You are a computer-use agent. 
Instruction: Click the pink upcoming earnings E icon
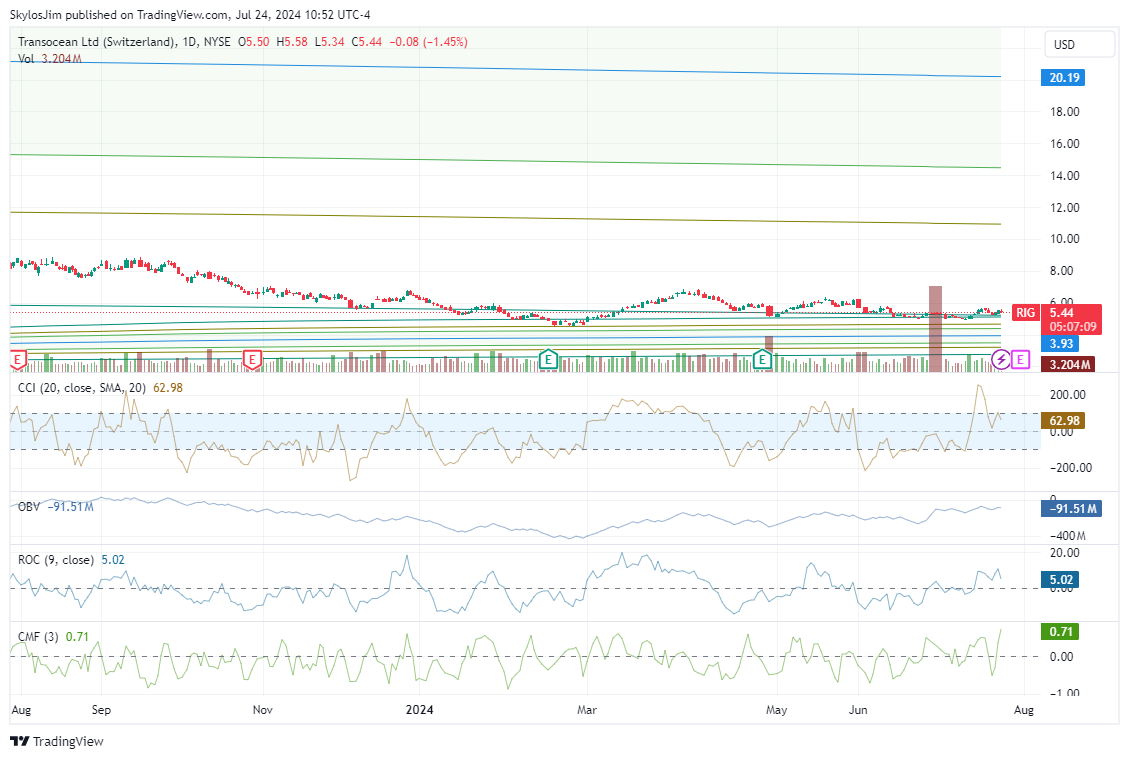(1020, 359)
